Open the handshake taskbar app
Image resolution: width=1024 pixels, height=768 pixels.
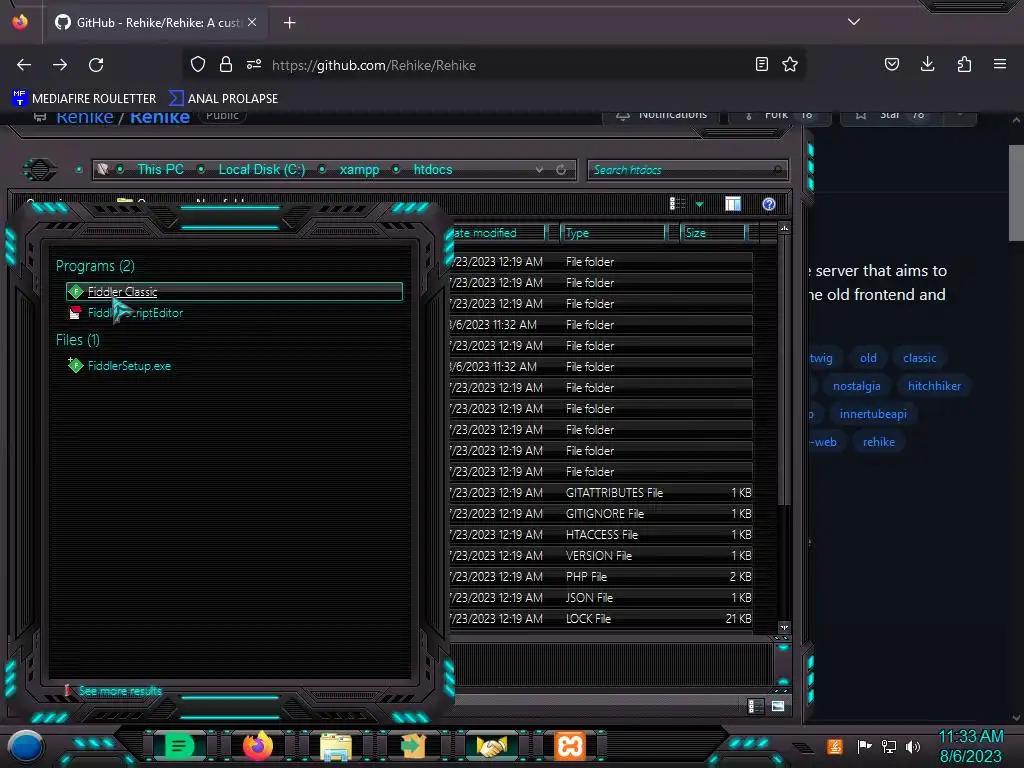[x=492, y=746]
